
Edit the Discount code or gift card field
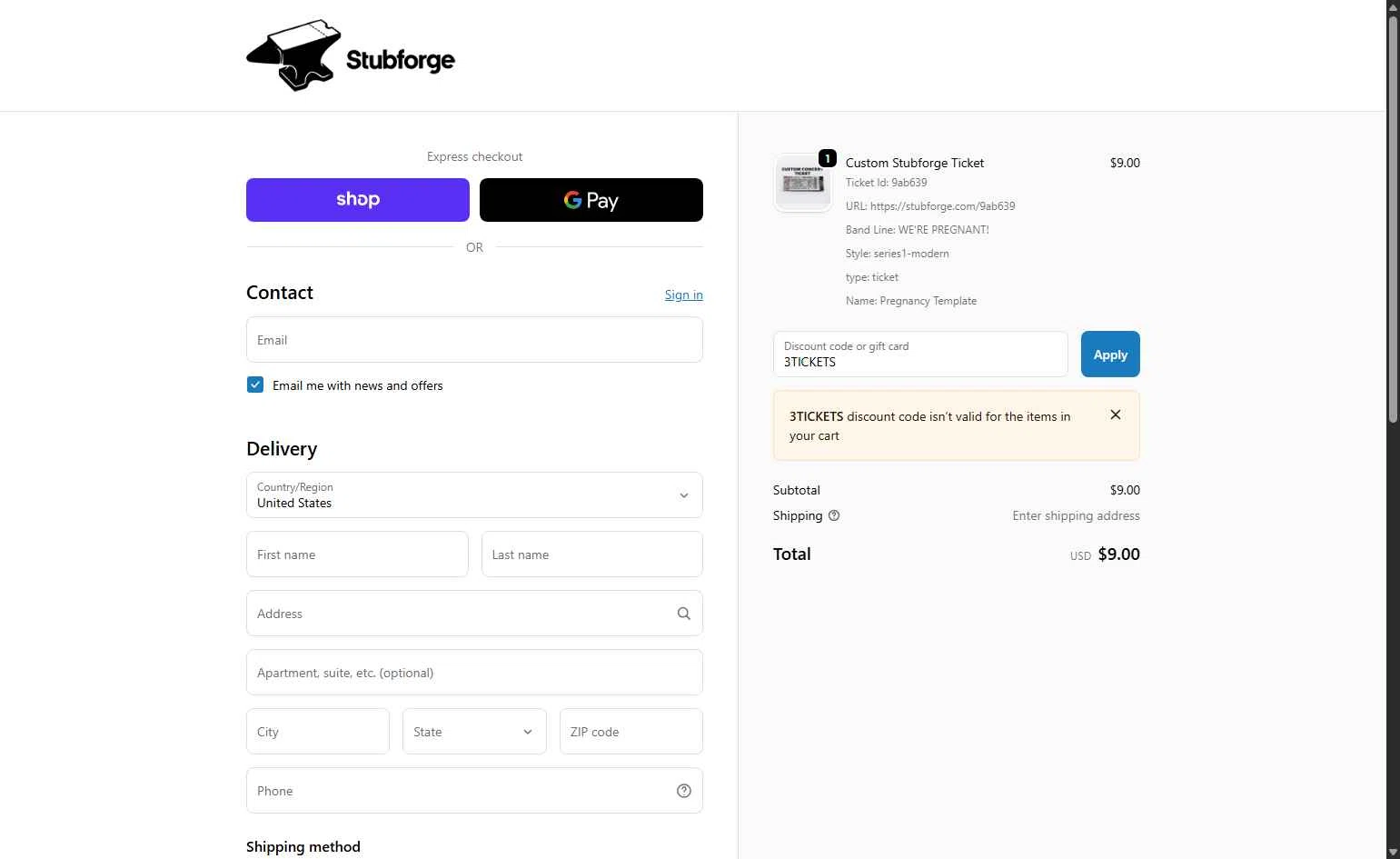pos(920,355)
